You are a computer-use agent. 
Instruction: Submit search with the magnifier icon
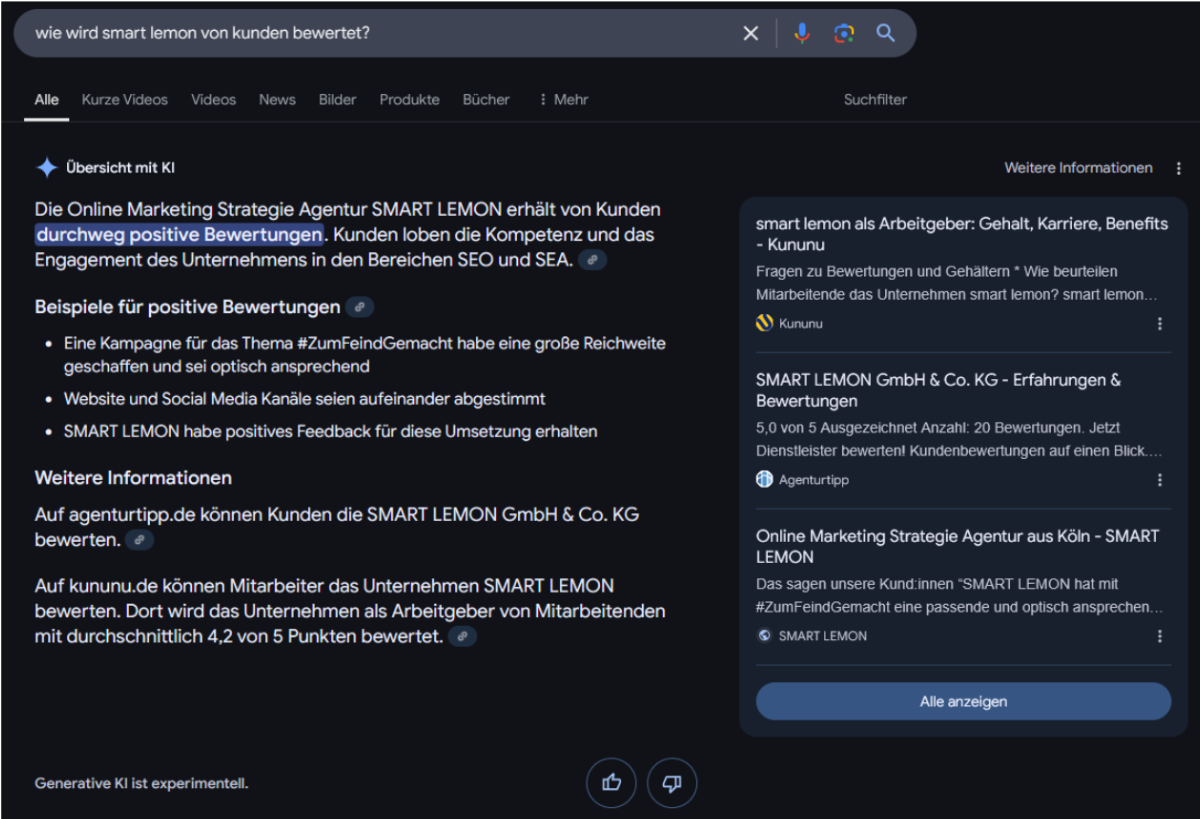point(885,33)
